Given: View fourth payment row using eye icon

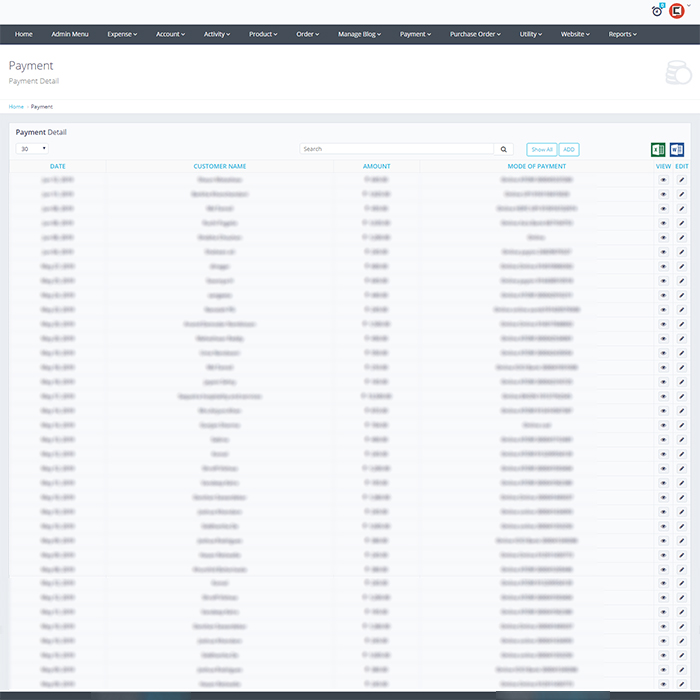Looking at the screenshot, I should pyautogui.click(x=663, y=223).
